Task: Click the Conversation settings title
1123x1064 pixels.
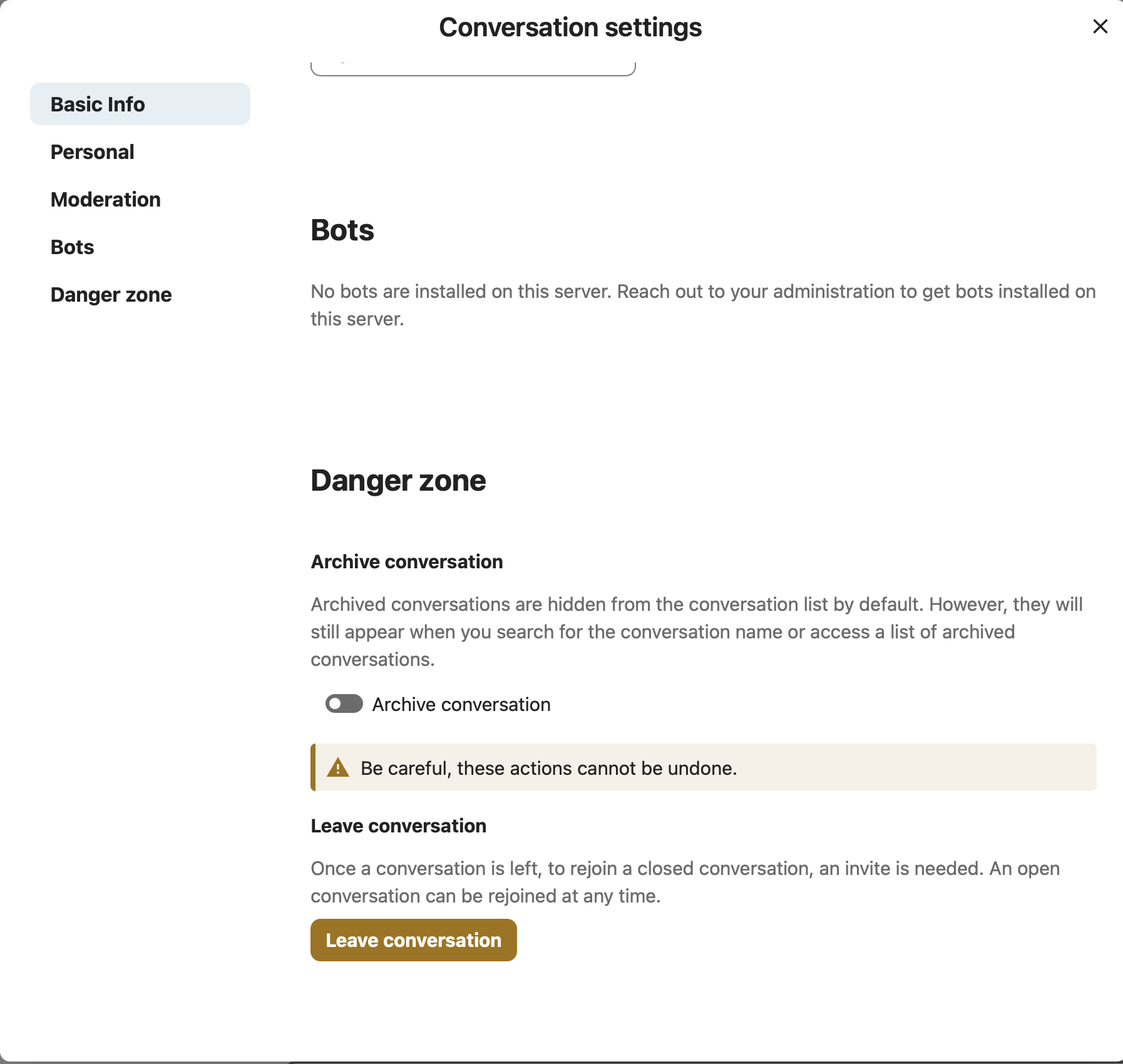Action: (x=570, y=27)
